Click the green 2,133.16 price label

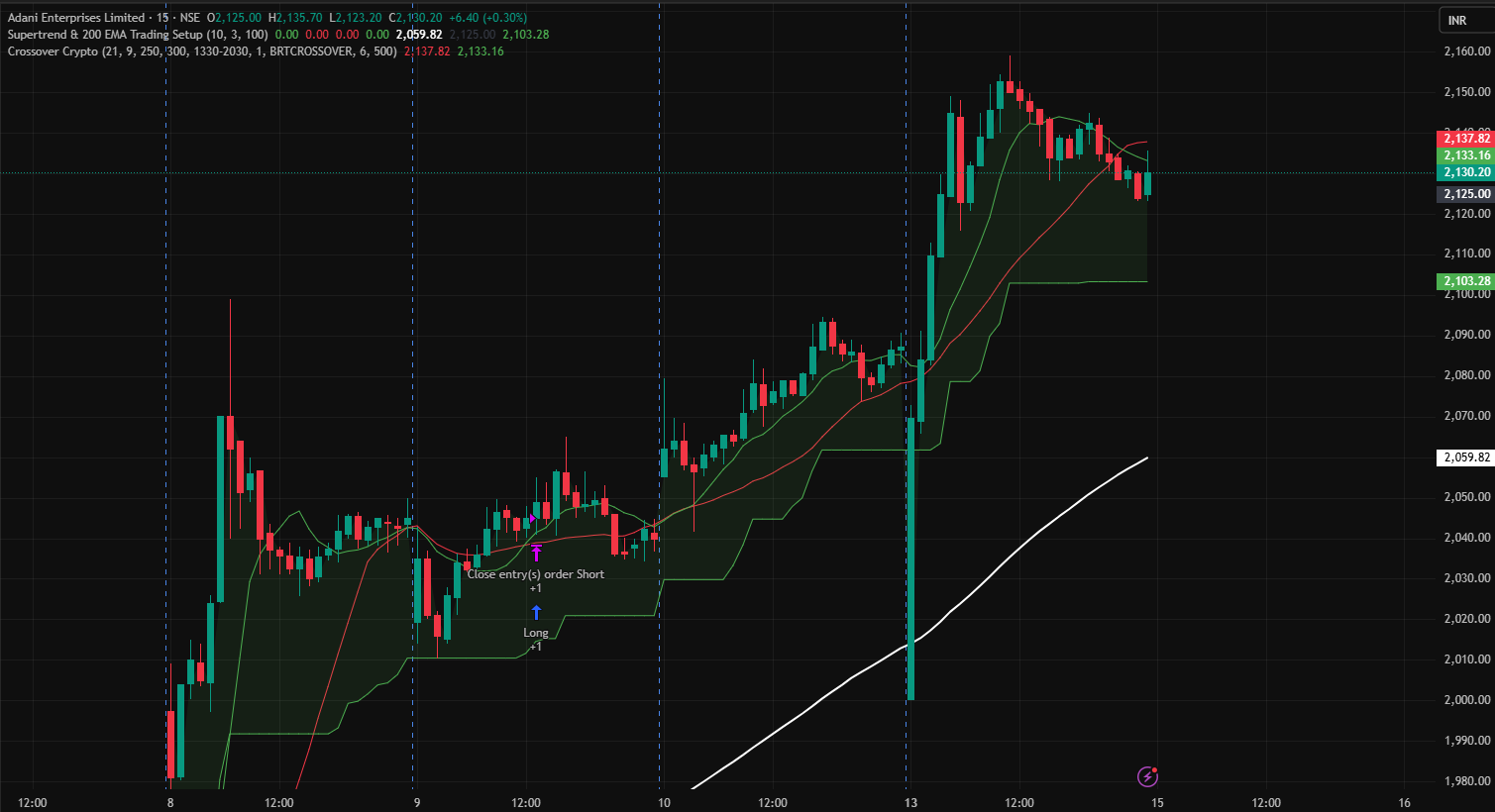click(x=1465, y=155)
